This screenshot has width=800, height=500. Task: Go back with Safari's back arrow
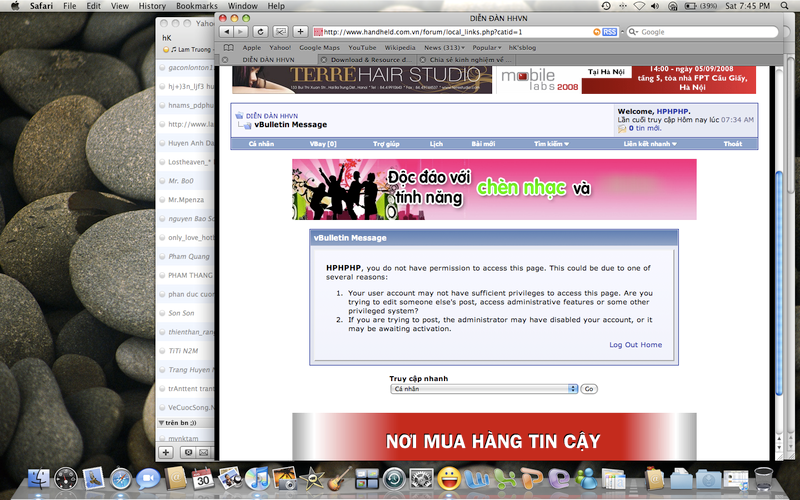(x=227, y=32)
